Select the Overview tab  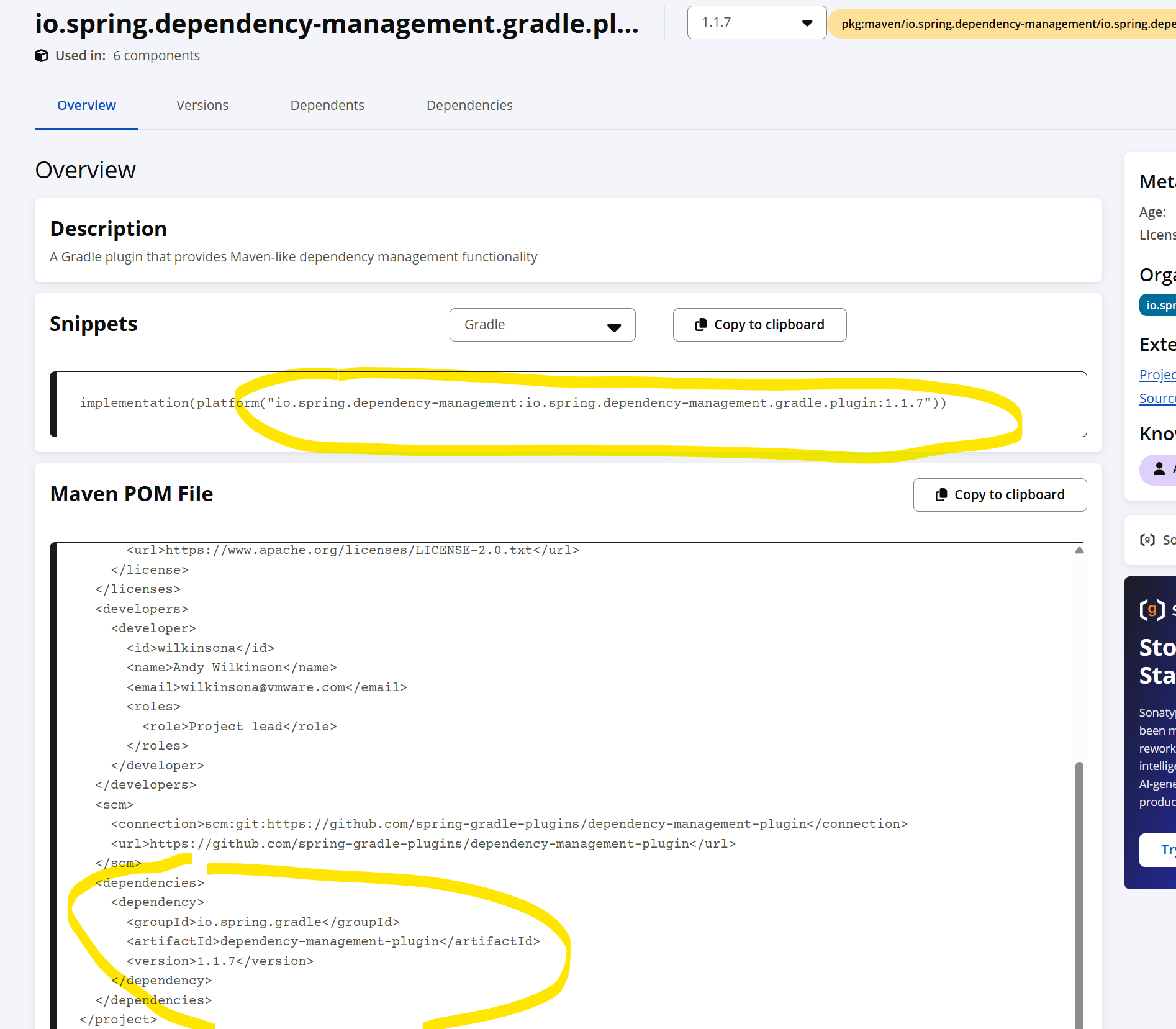(x=86, y=106)
